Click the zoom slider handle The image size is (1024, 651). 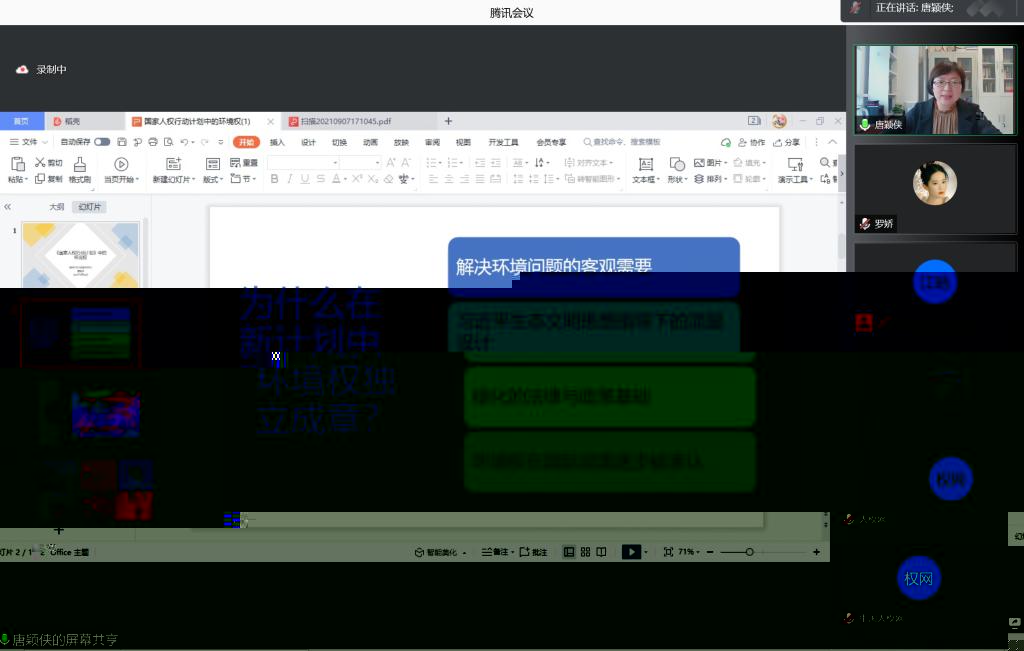(749, 552)
